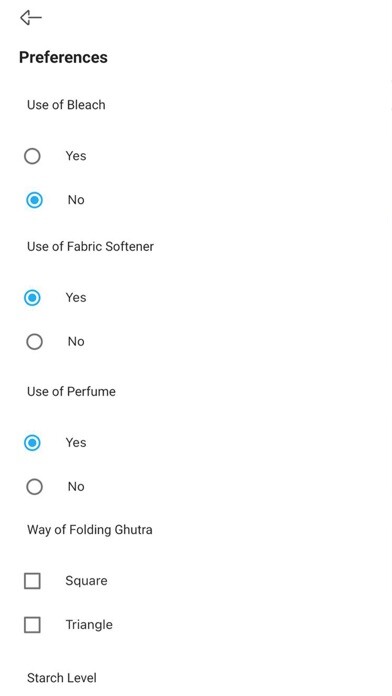The height and width of the screenshot is (696, 392).
Task: Click the Yes text under Fabric Softener
Action: [76, 298]
